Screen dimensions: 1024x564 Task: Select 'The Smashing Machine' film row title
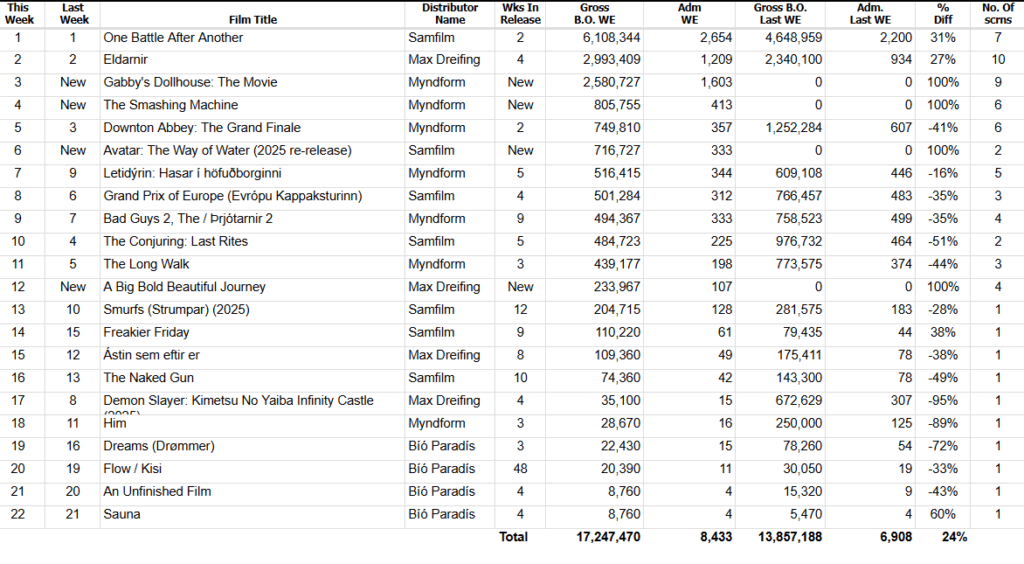(x=171, y=105)
